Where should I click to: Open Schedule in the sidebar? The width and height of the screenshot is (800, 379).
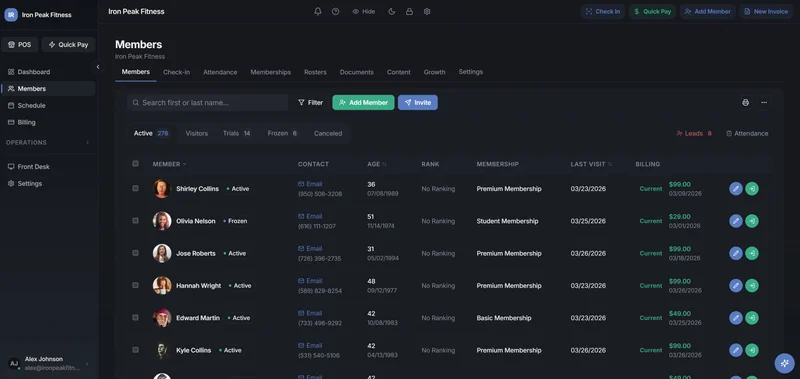(48, 106)
